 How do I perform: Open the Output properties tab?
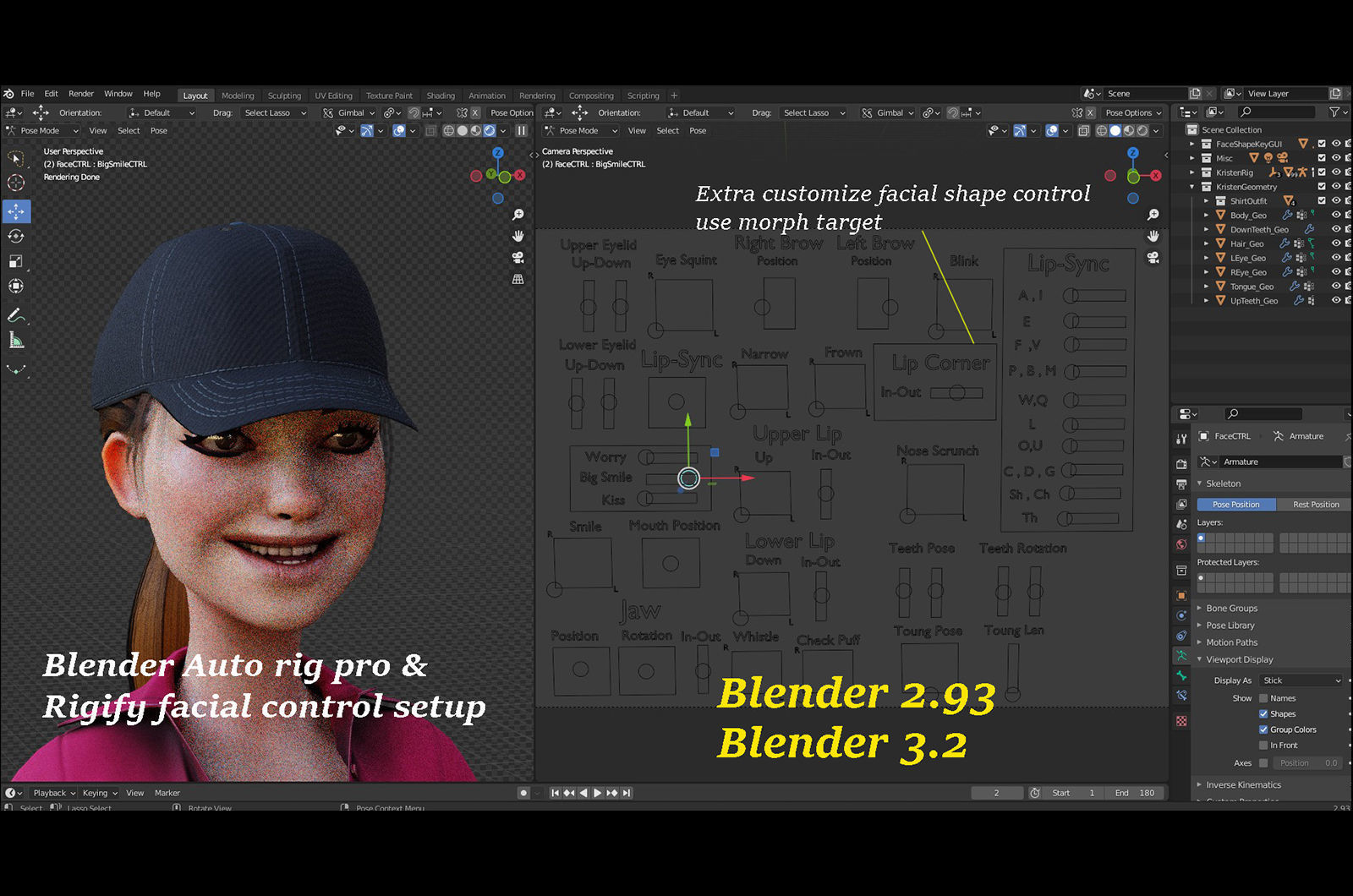click(x=1181, y=484)
